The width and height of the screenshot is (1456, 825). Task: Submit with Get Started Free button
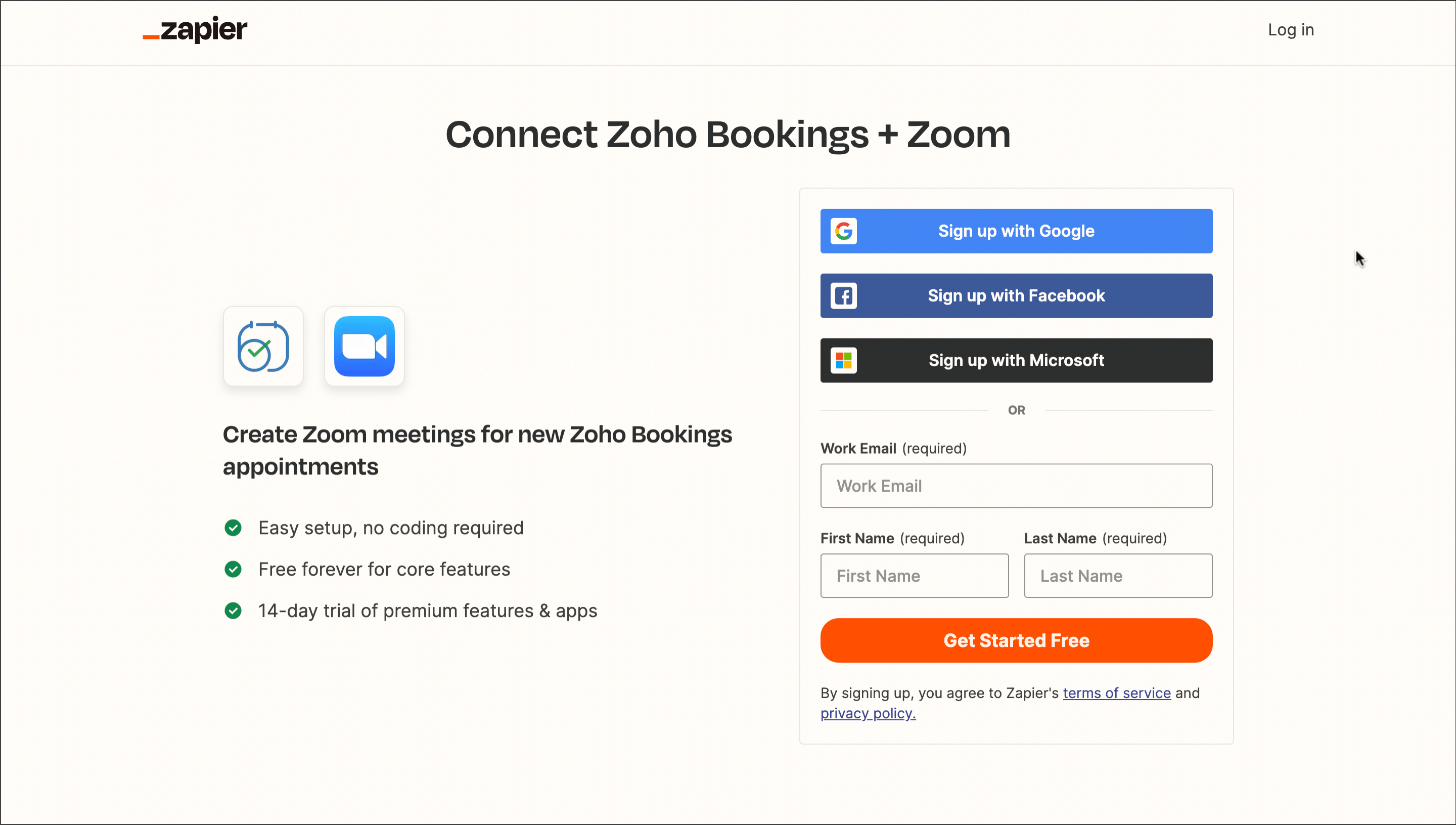click(1016, 640)
